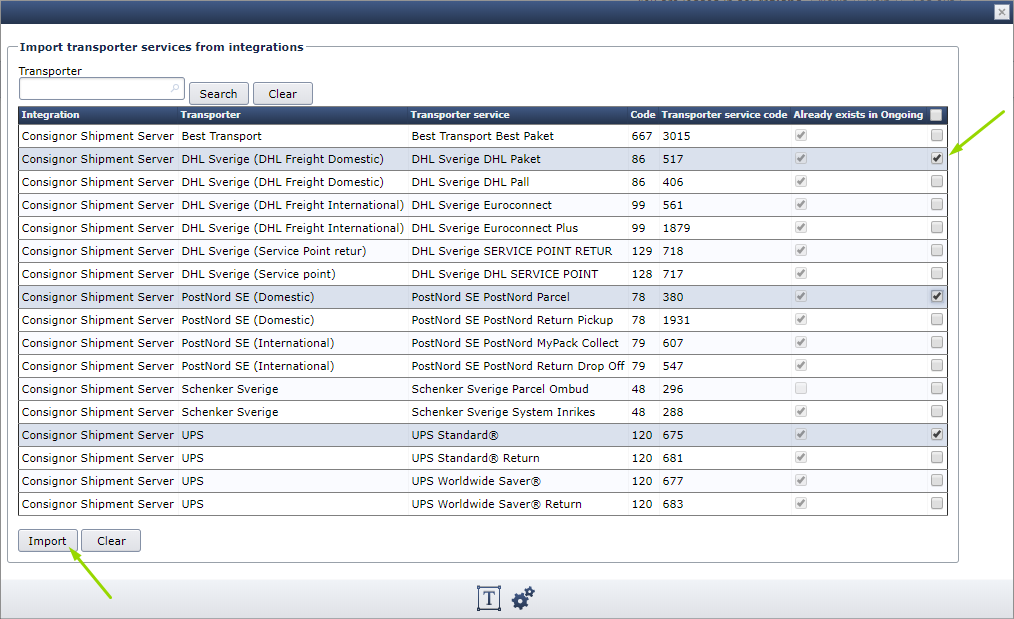Check the select-all header checkbox
Viewport: 1014px width, 619px height.
tap(936, 115)
